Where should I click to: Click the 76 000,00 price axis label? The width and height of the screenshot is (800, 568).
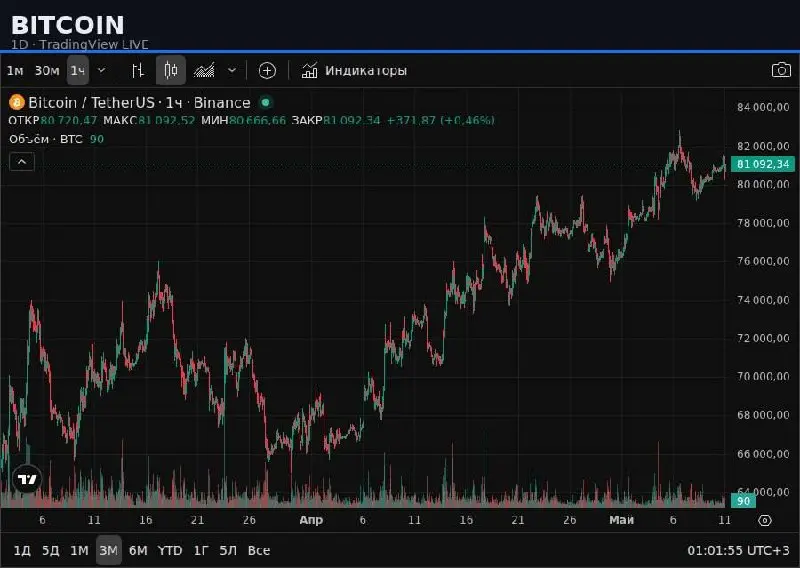[763, 261]
